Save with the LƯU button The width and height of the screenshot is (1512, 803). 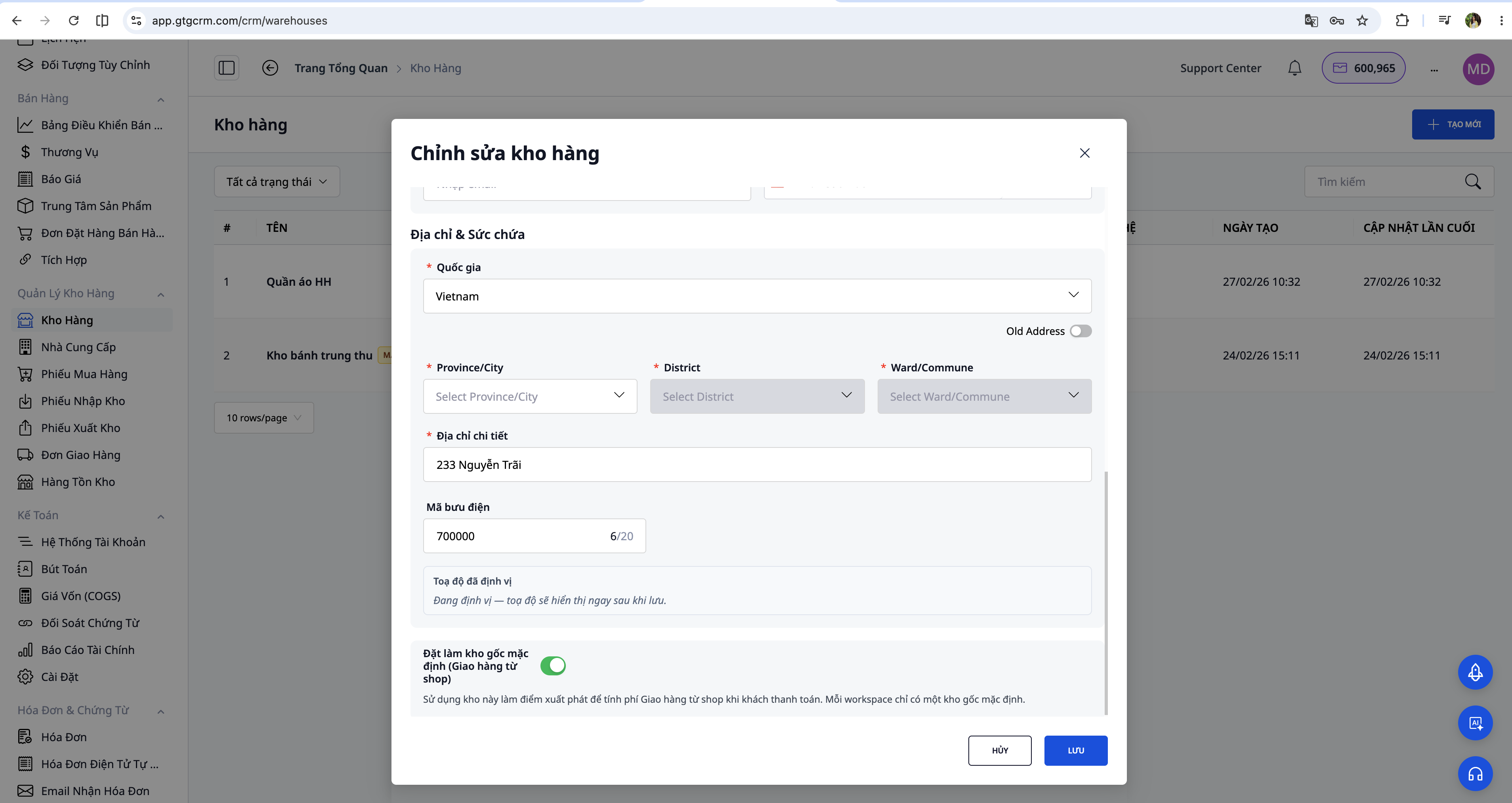point(1076,750)
